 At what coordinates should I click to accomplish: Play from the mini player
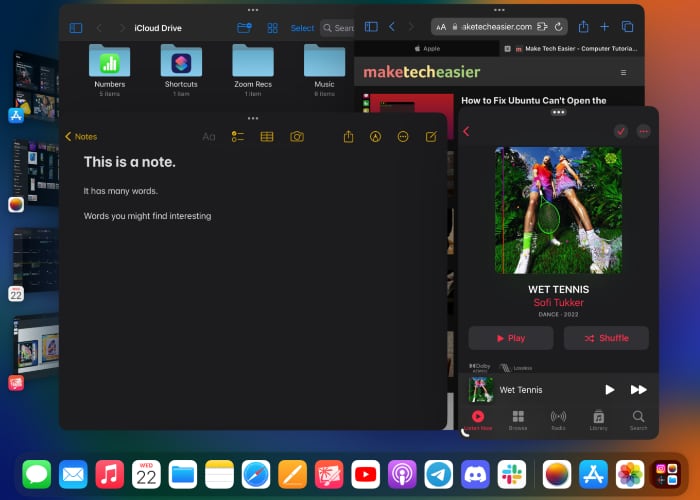(609, 390)
